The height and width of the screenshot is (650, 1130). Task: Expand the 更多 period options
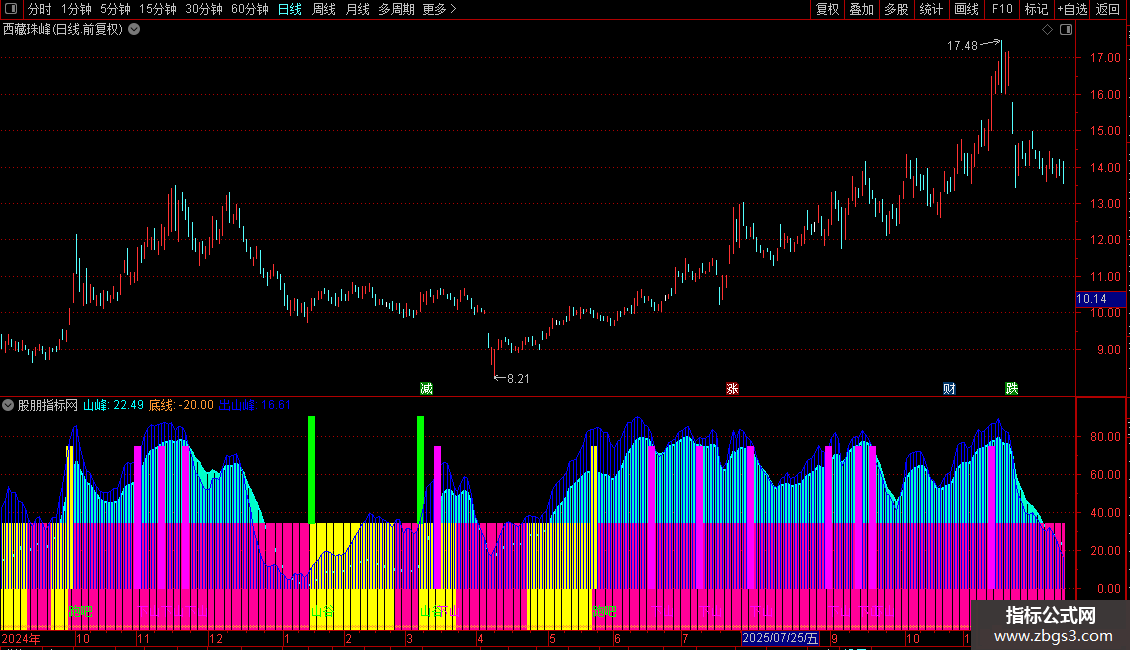point(440,9)
